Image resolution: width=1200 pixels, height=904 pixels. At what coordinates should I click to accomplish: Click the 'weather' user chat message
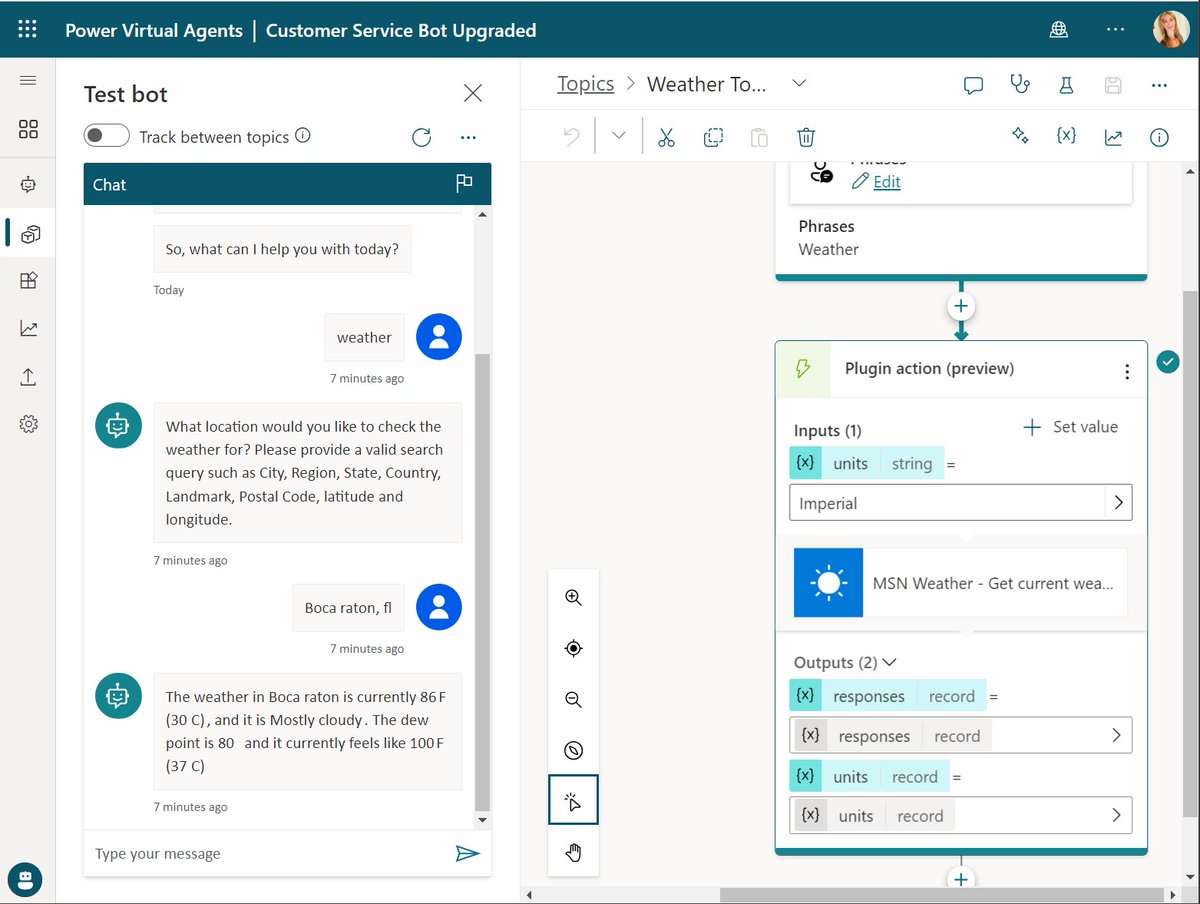coord(364,337)
